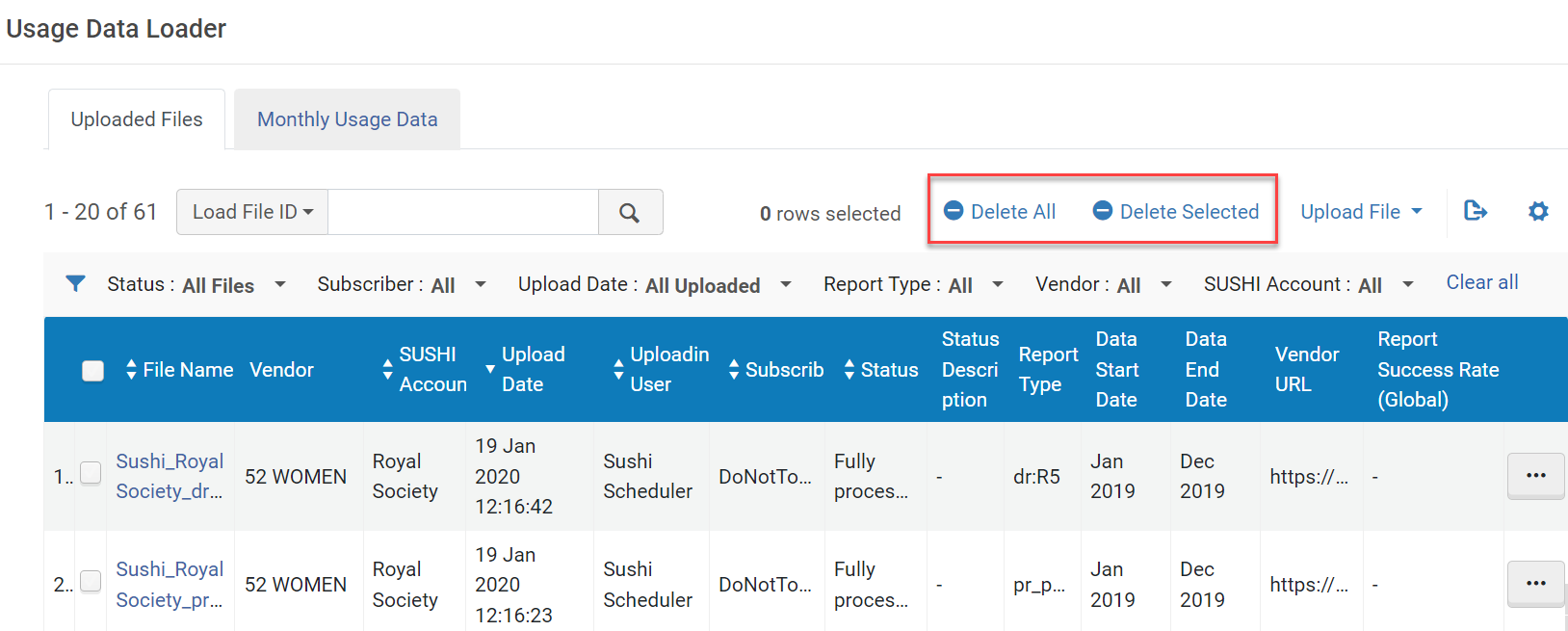
Task: Expand the Upload File dropdown
Action: [x=1361, y=212]
